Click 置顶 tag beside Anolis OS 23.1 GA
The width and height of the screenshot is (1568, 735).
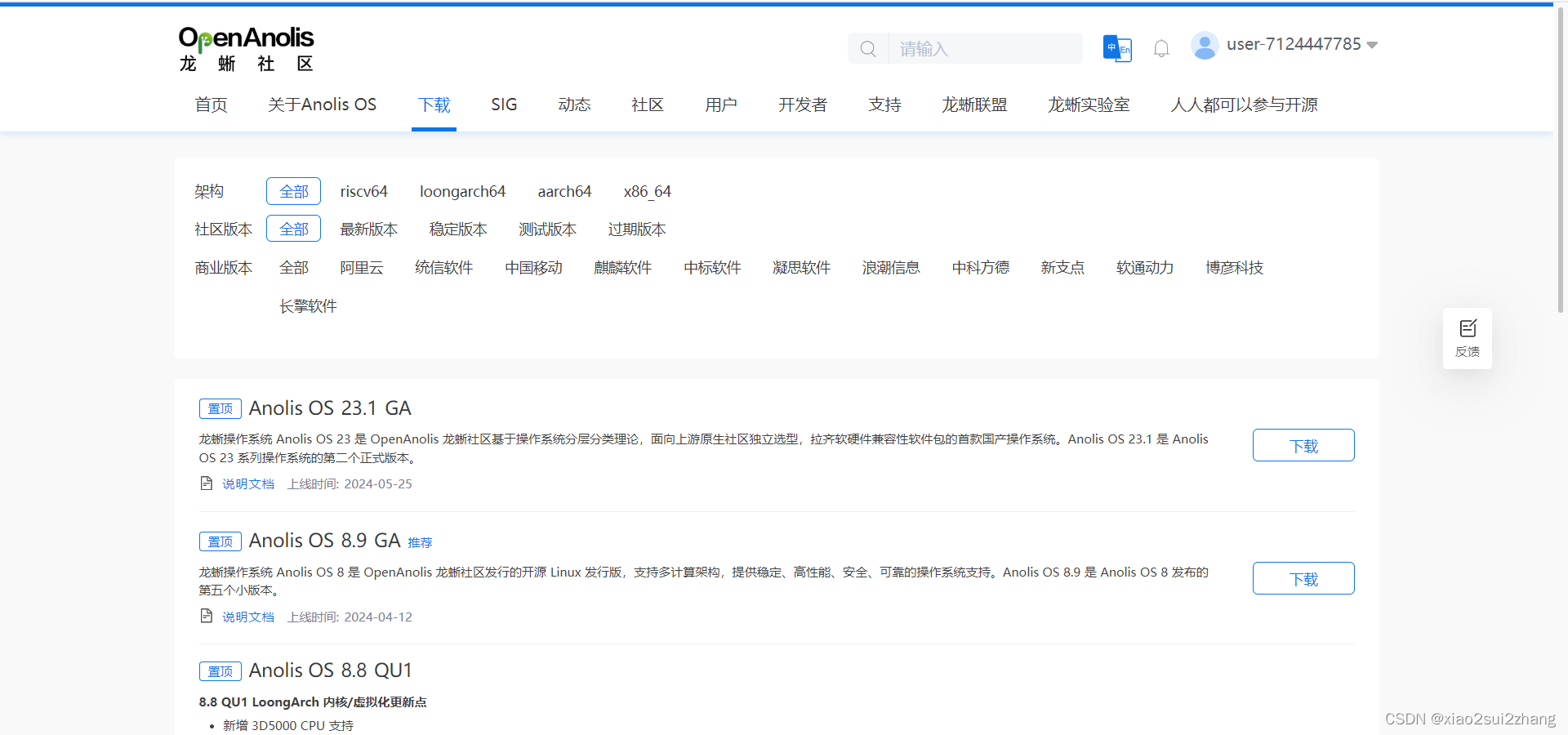(x=220, y=408)
